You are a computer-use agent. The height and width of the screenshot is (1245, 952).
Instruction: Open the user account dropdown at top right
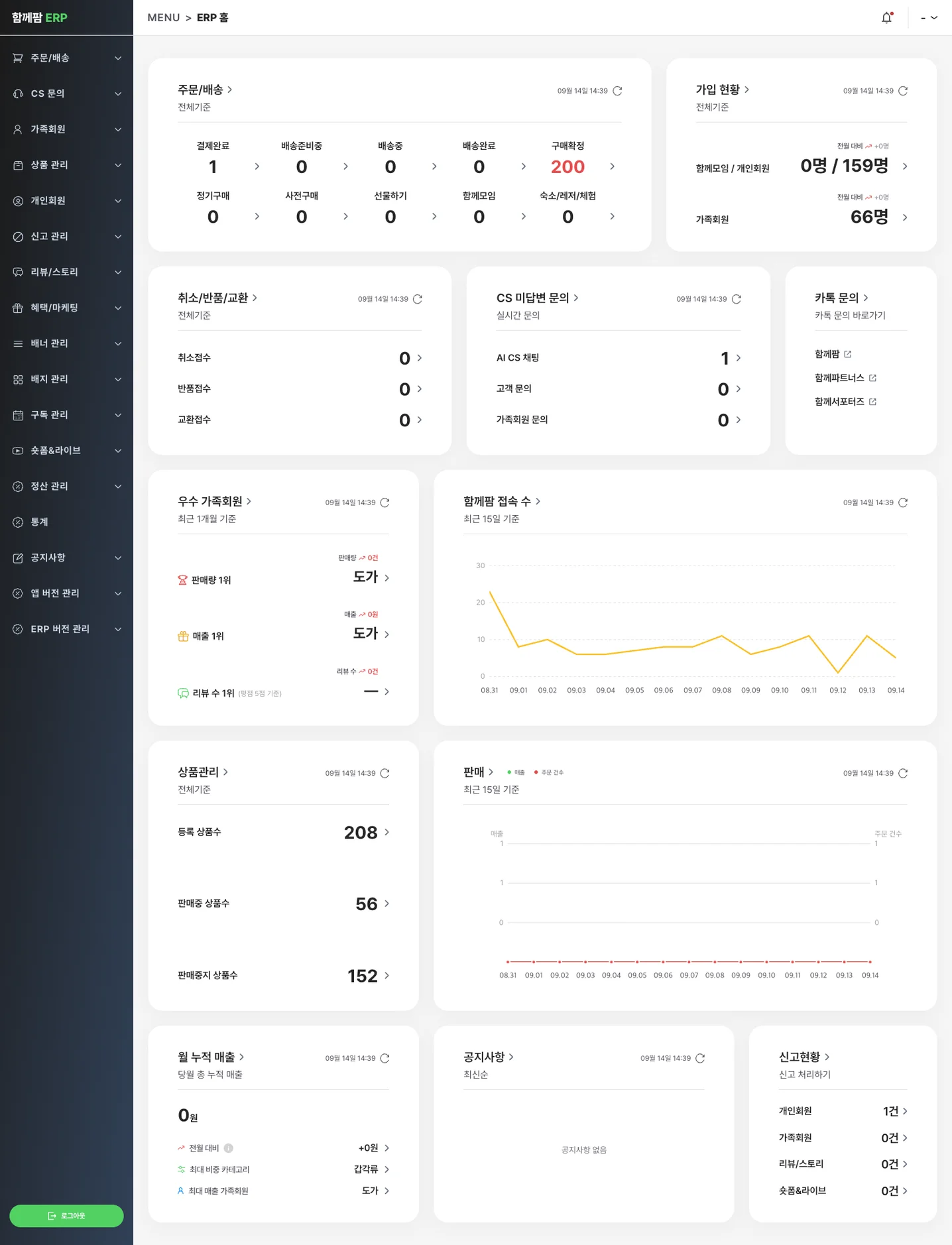pos(929,18)
